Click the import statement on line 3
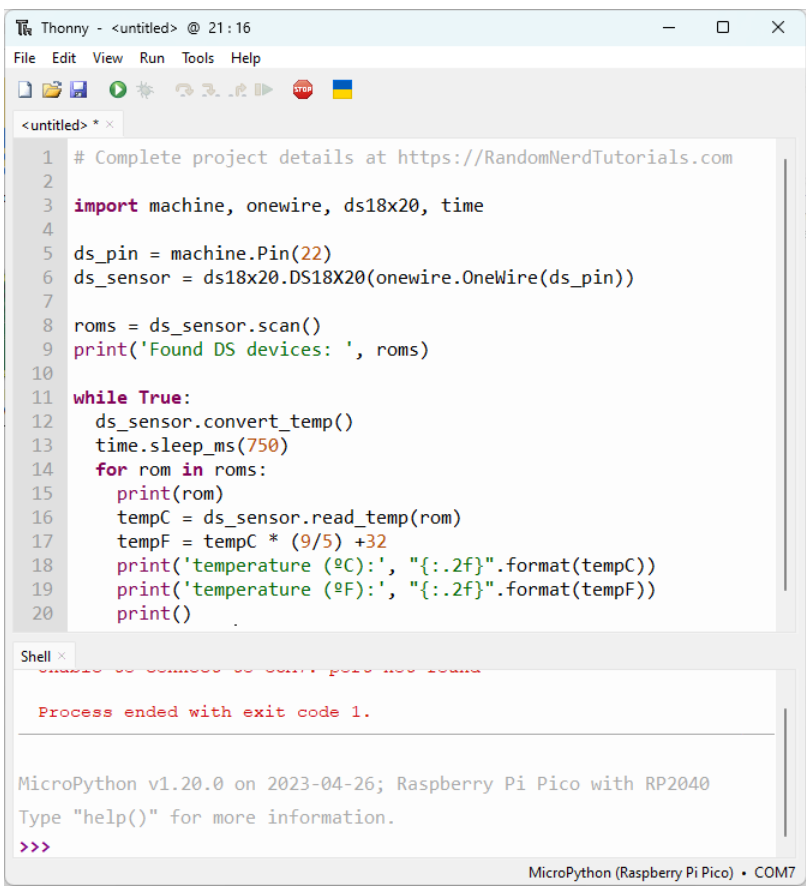The height and width of the screenshot is (888, 808). 278,206
